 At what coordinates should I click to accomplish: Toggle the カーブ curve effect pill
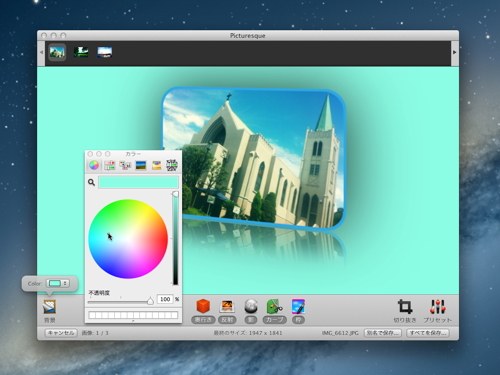(274, 320)
